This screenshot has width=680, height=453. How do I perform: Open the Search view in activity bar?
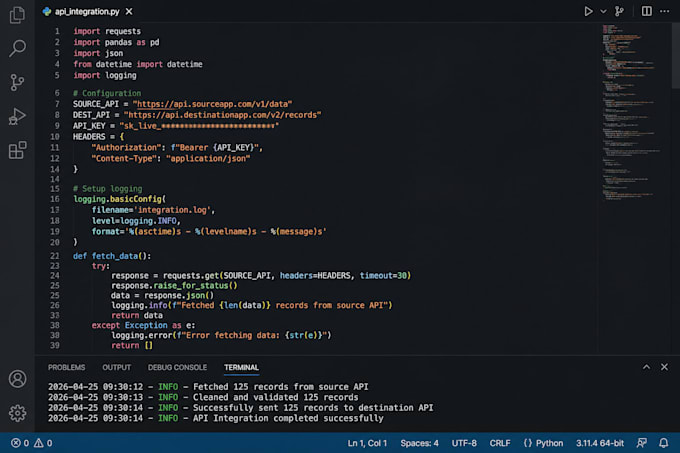17,48
